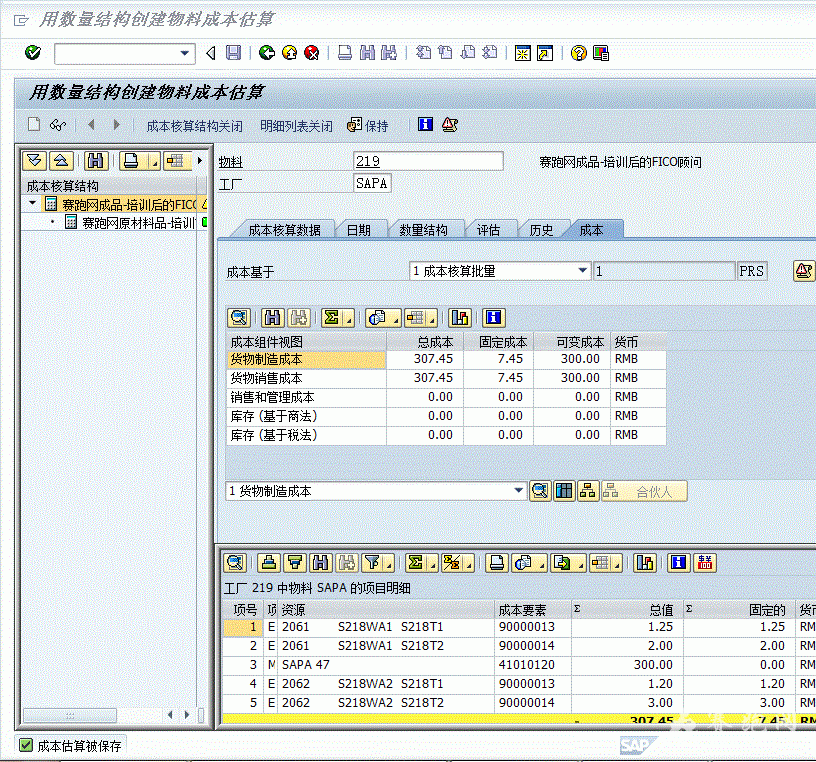Switch to 数量结构 tab

point(423,230)
